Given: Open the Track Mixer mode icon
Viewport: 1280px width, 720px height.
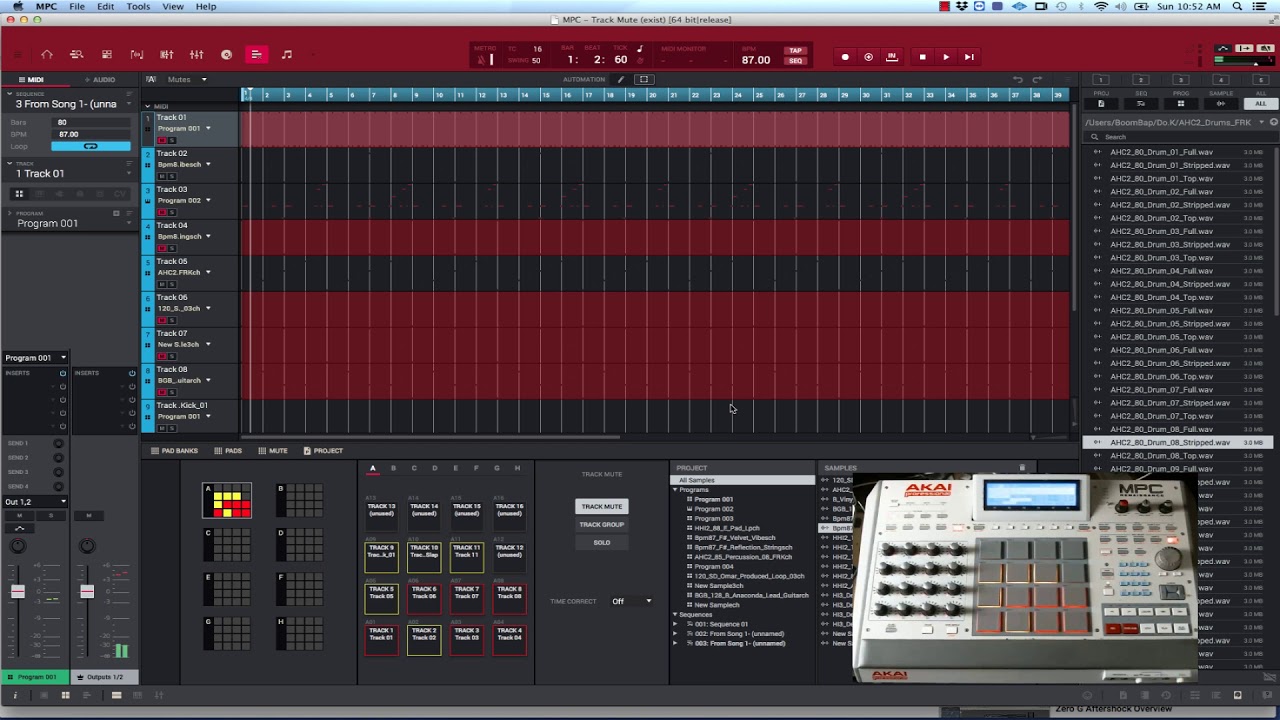Looking at the screenshot, I should [166, 55].
